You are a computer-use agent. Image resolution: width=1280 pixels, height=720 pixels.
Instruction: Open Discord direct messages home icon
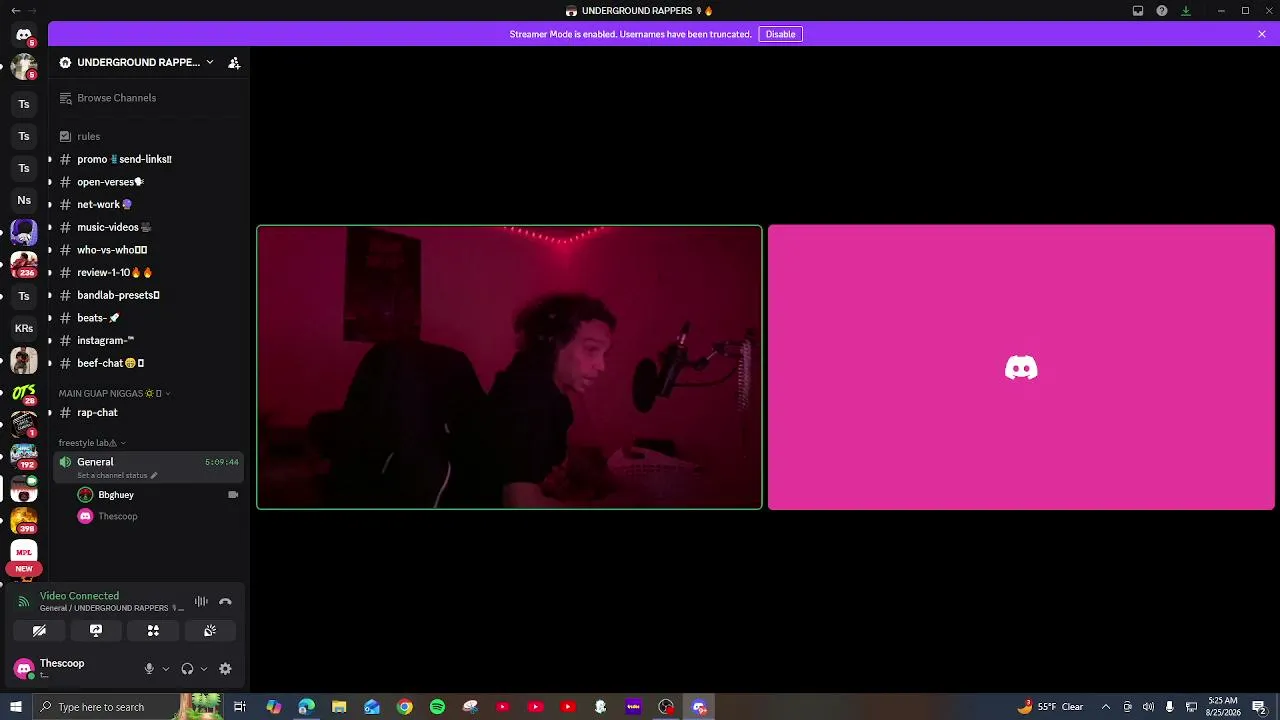pyautogui.click(x=24, y=35)
